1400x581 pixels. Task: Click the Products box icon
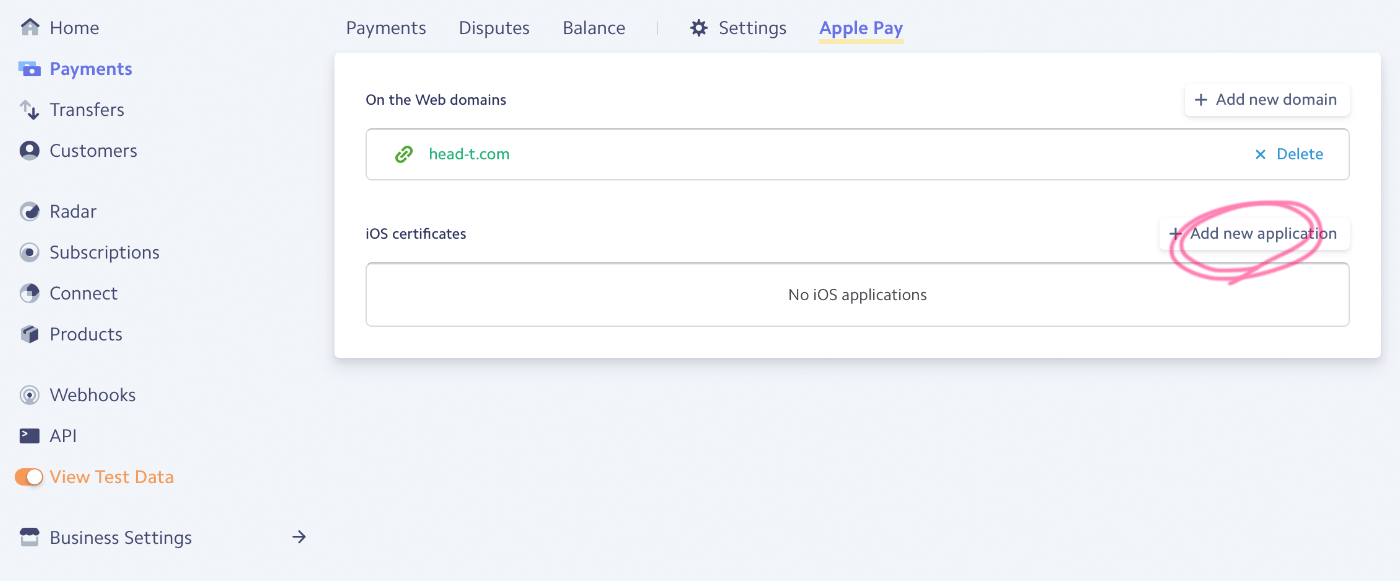tap(30, 335)
